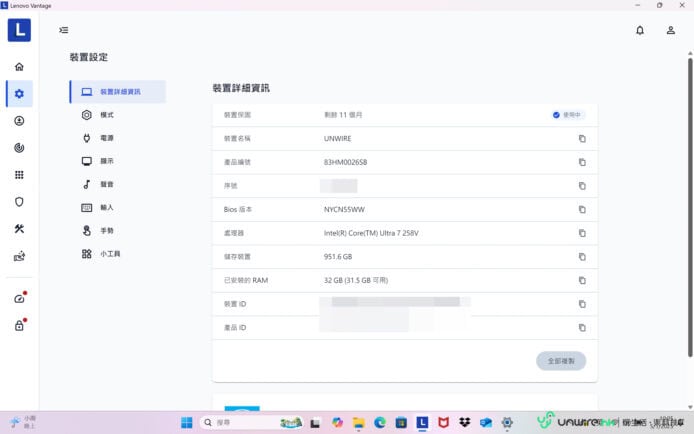Open notifications bell

[x=640, y=30]
